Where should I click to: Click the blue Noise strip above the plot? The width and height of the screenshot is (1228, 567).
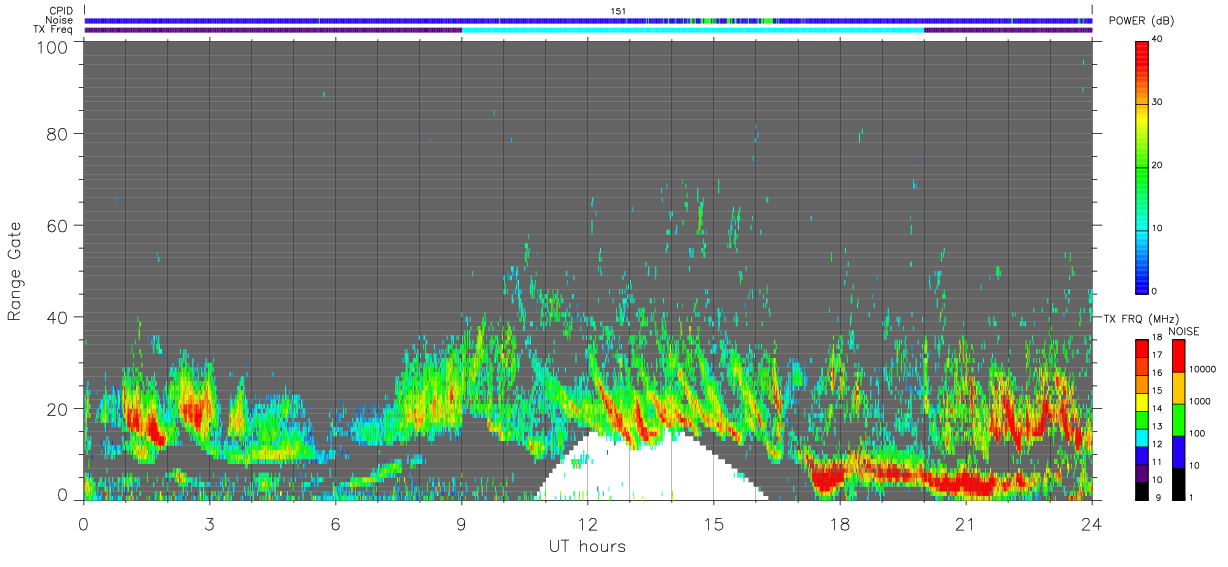click(x=588, y=20)
